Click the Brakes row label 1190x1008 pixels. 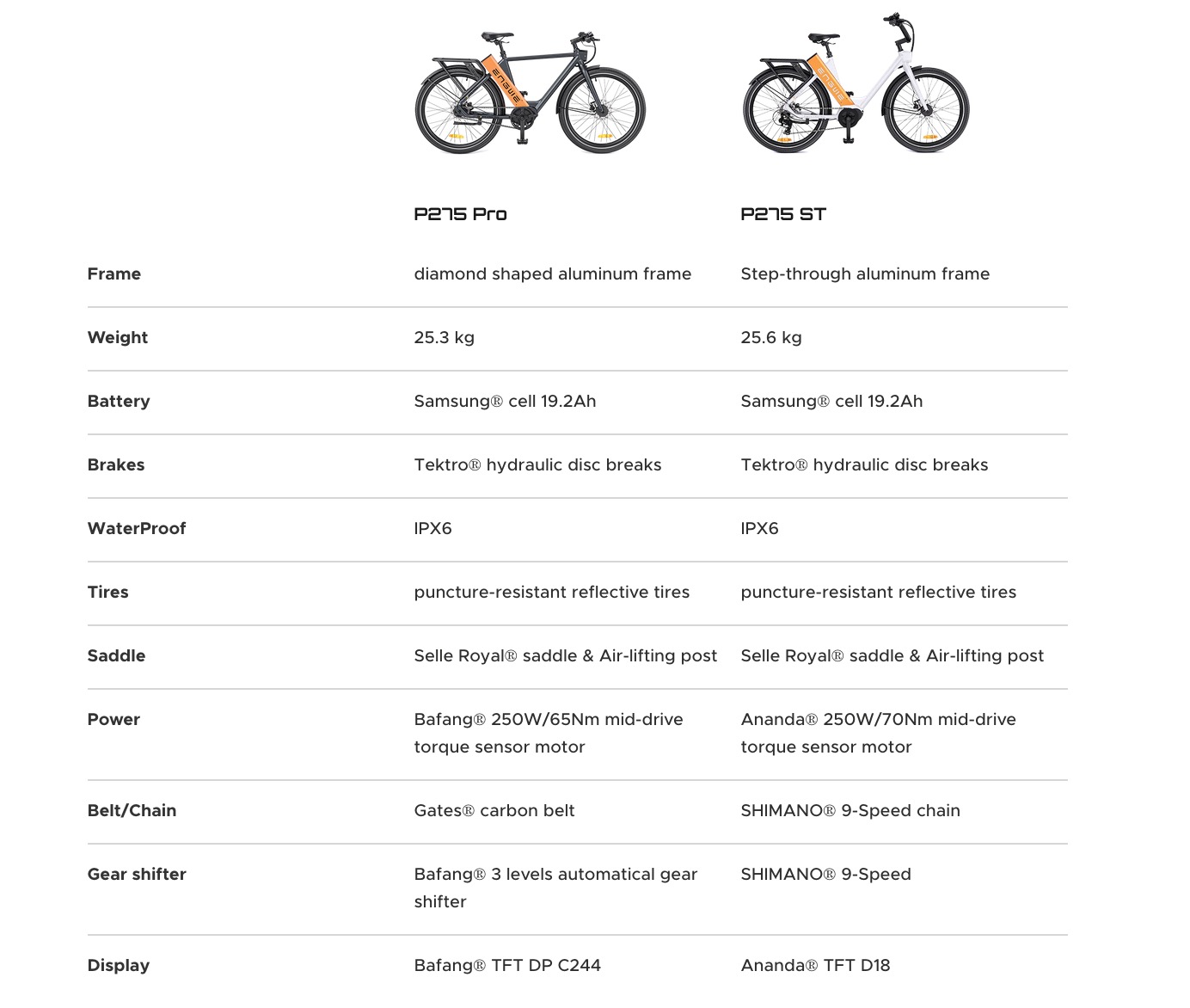(115, 464)
